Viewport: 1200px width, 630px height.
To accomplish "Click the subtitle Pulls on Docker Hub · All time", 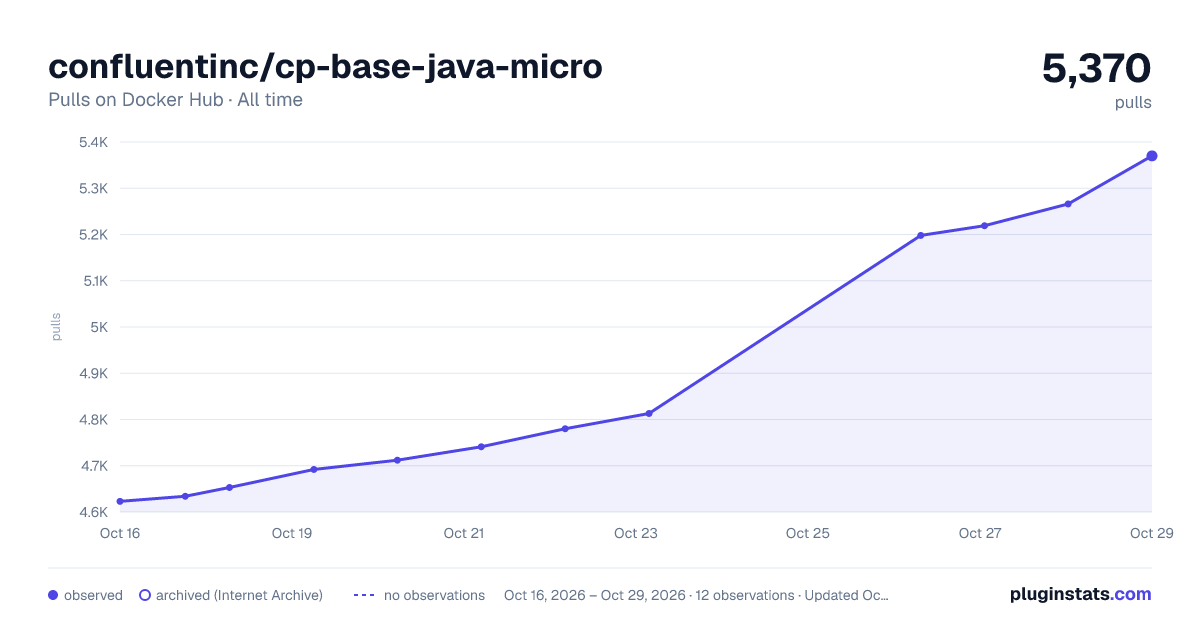I will click(175, 100).
